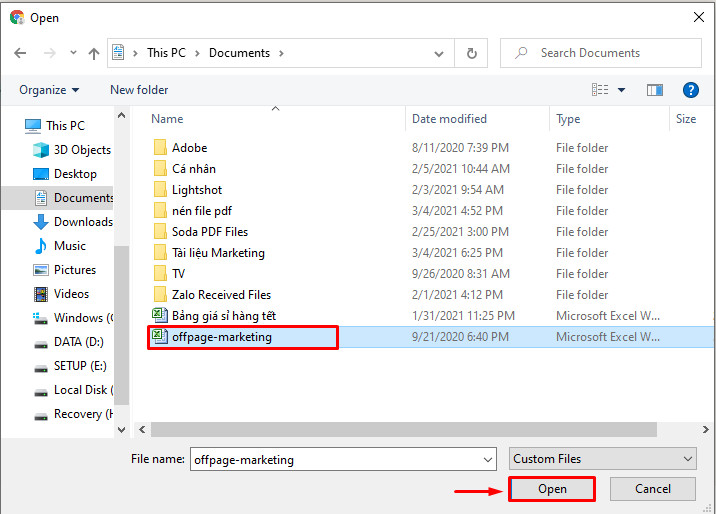Go back using the back arrow
This screenshot has height=514, width=716.
point(21,53)
